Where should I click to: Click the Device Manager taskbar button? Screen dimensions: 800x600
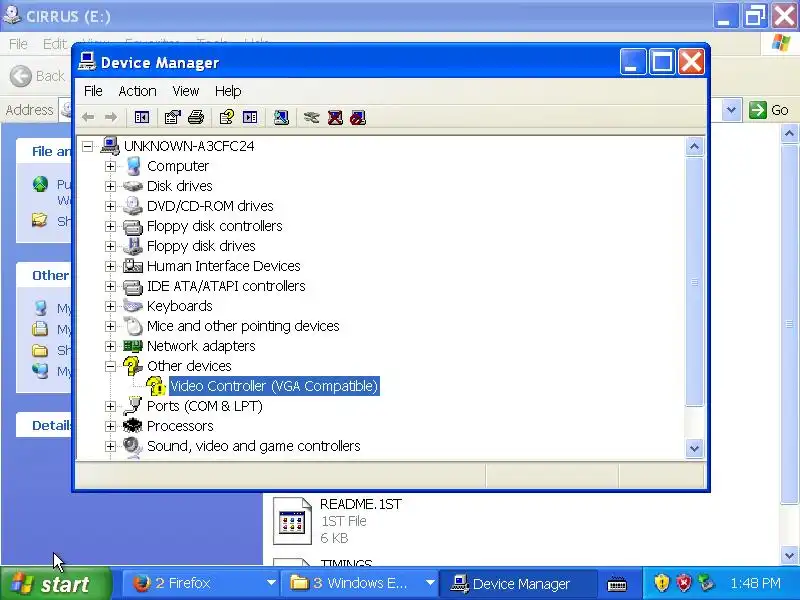point(517,583)
